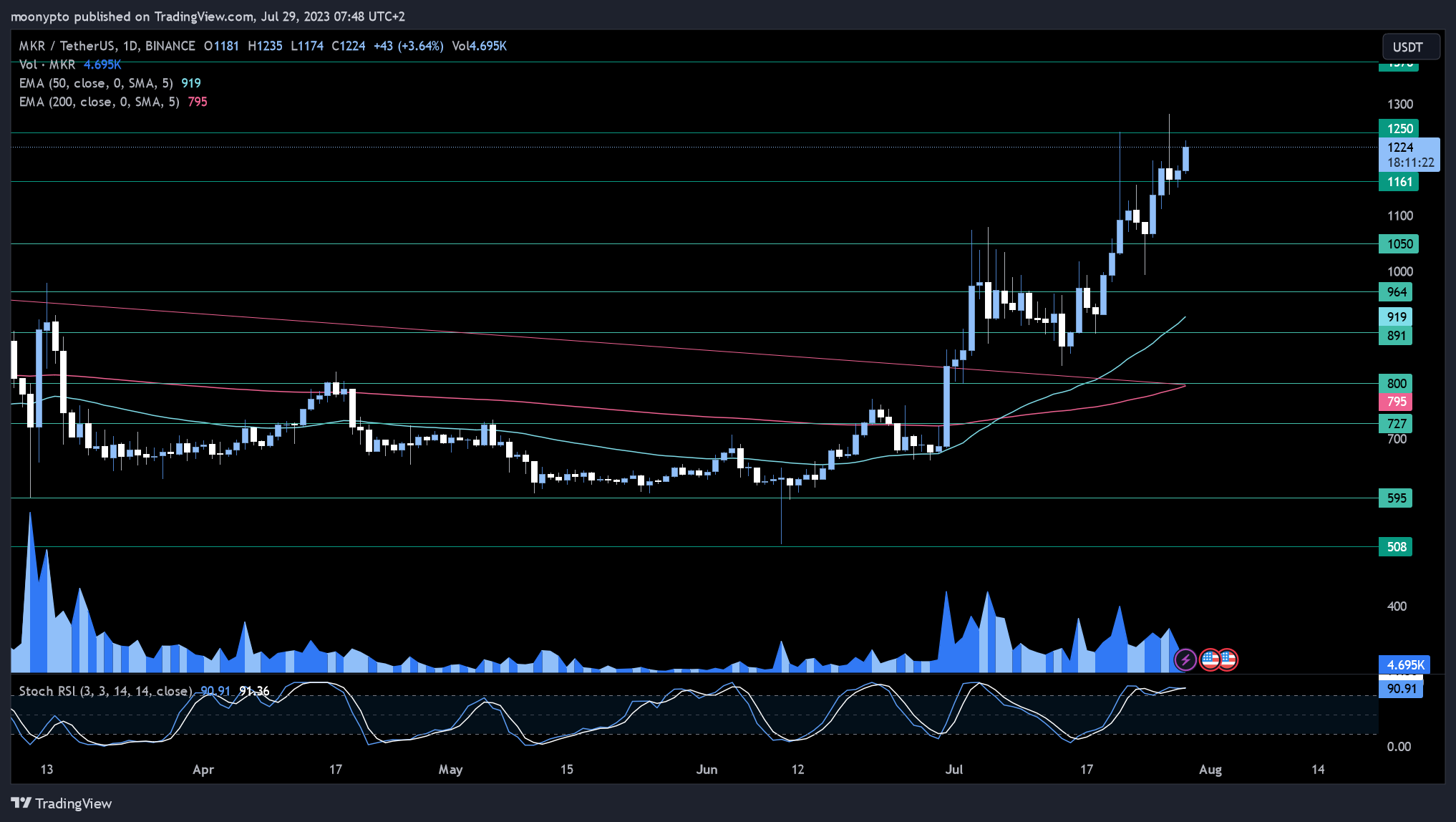Click the May date on time axis

[x=450, y=770]
